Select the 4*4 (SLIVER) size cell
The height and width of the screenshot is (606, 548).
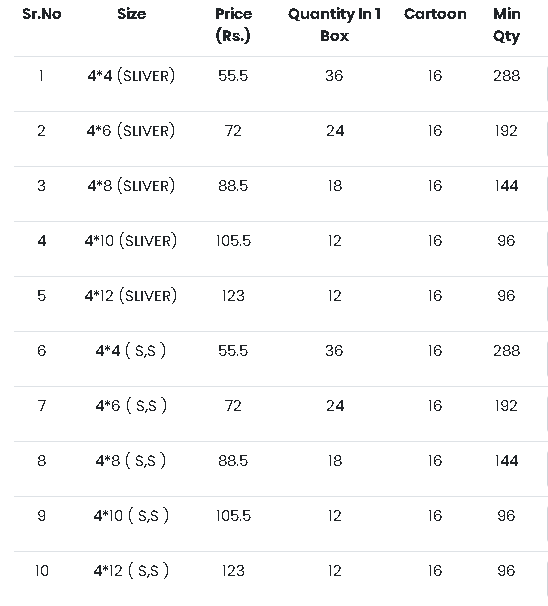click(131, 76)
